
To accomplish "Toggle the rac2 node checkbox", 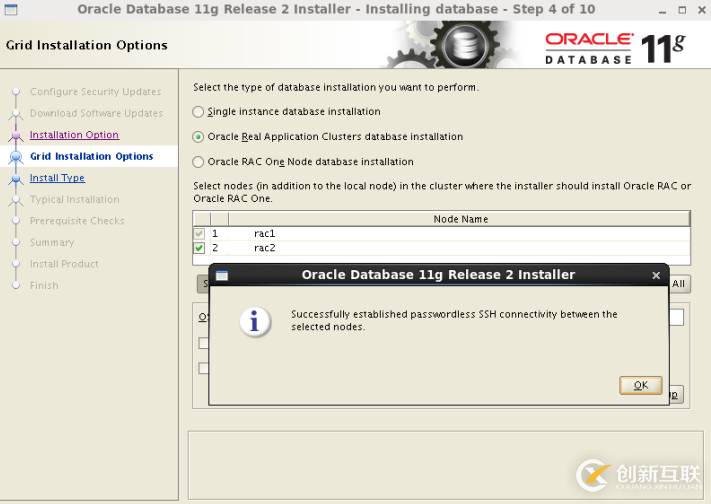I will coord(199,248).
